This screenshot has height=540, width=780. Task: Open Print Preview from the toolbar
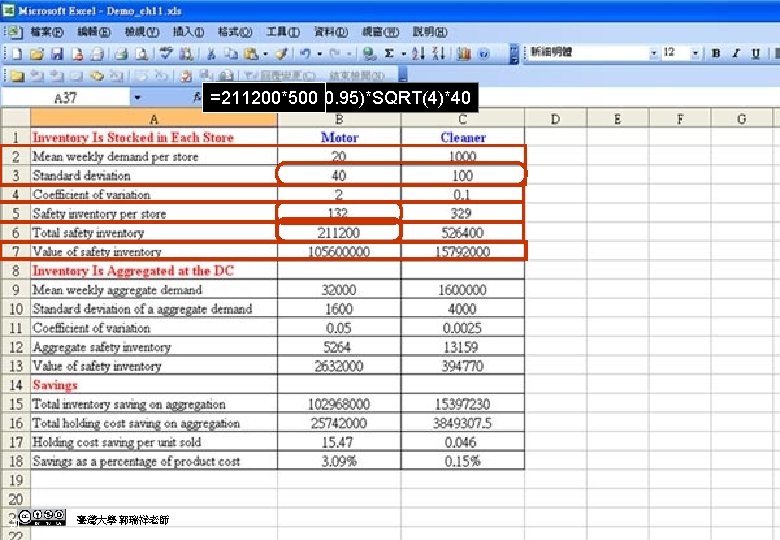coord(141,54)
